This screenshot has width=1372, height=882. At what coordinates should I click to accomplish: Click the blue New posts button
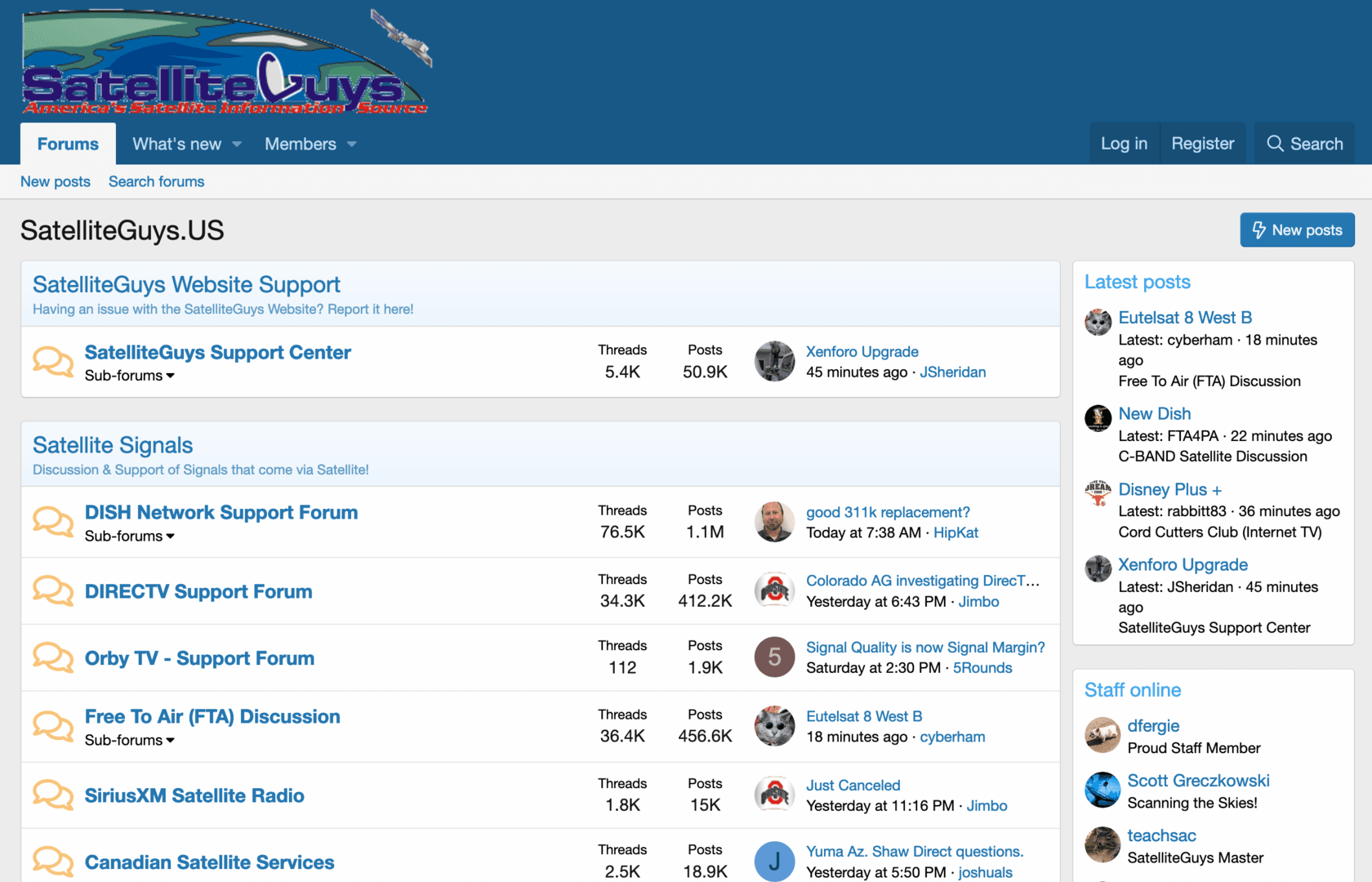pos(1297,230)
